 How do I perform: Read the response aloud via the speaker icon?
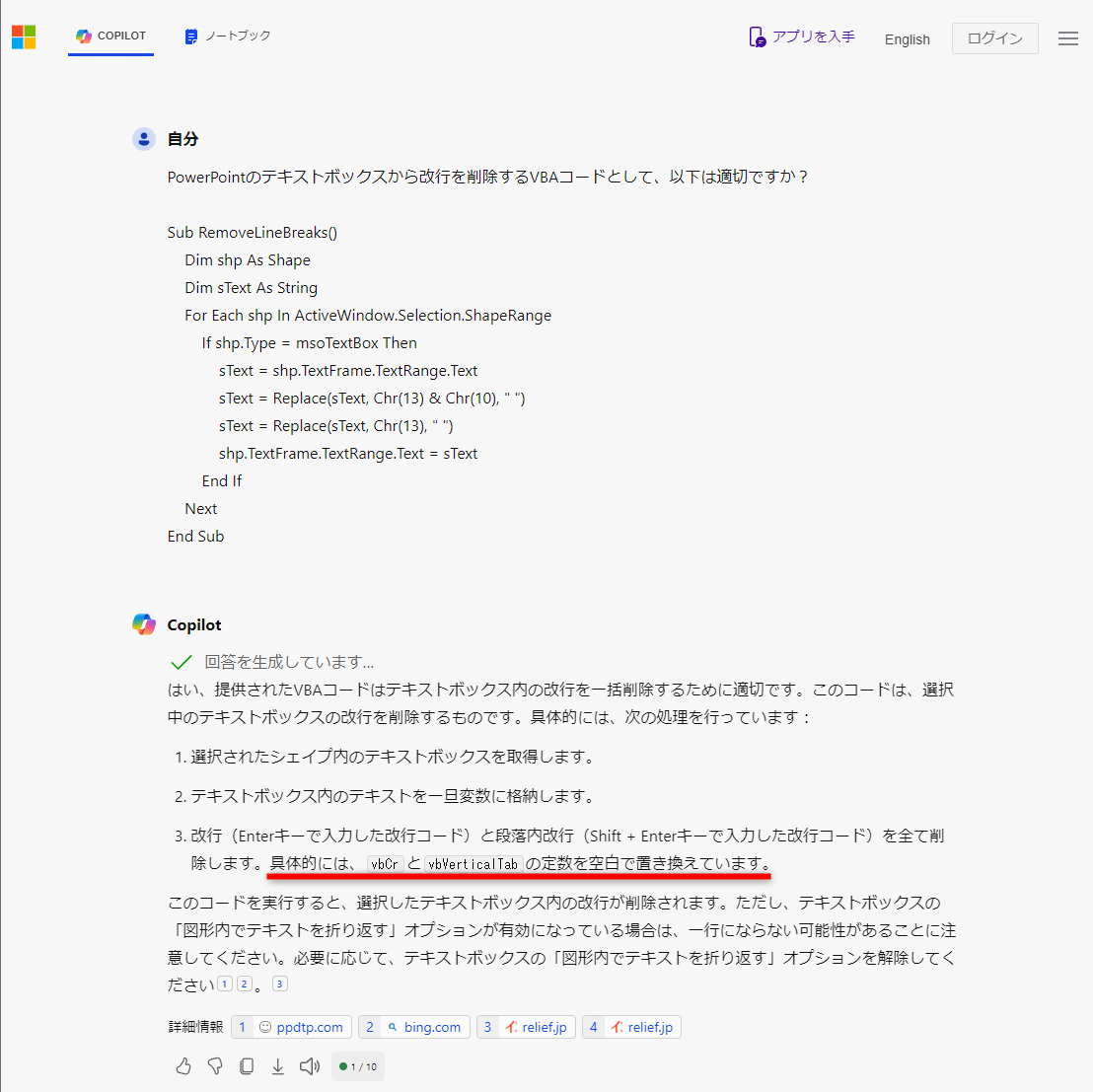point(309,1066)
